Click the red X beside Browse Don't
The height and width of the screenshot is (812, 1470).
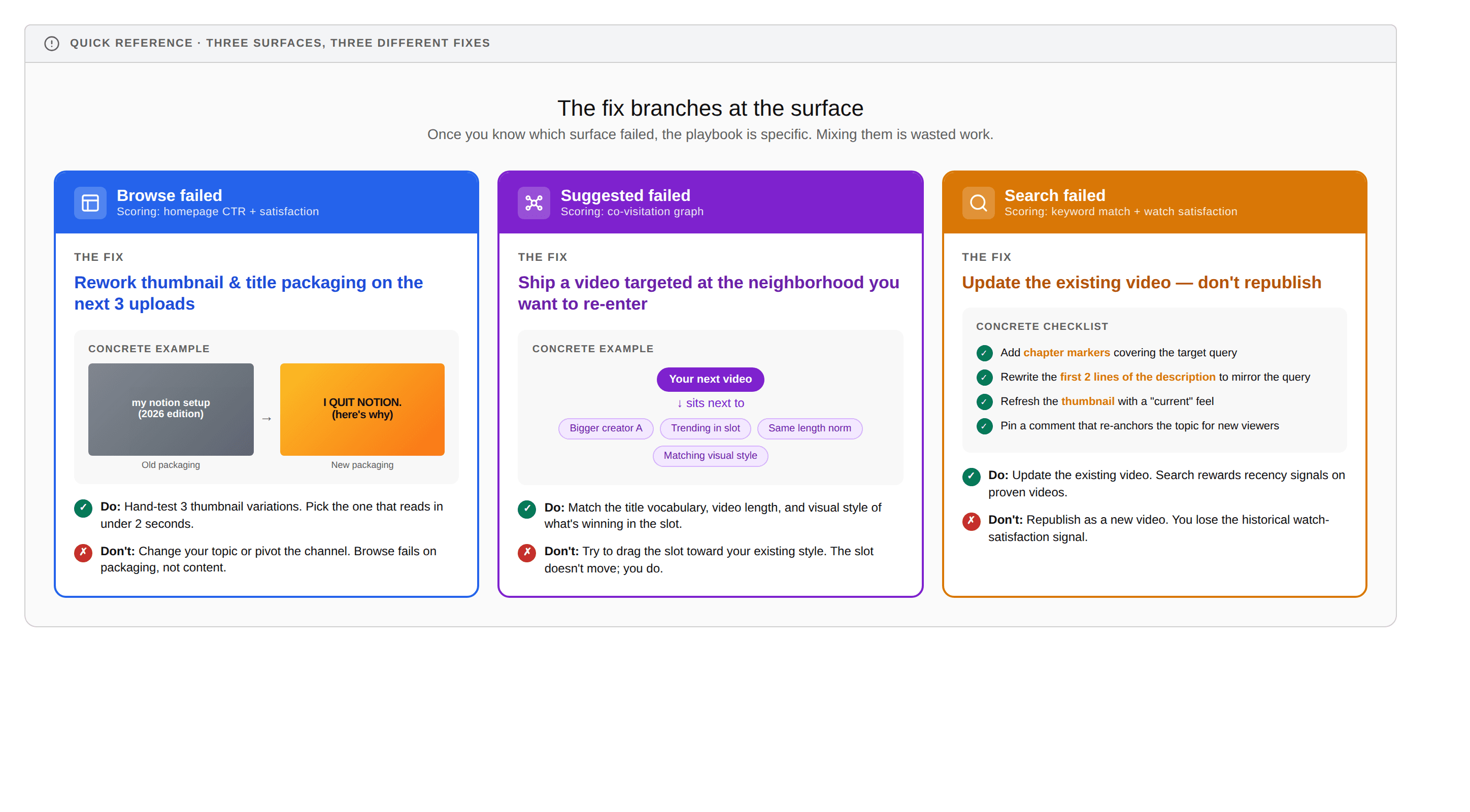[x=83, y=552]
